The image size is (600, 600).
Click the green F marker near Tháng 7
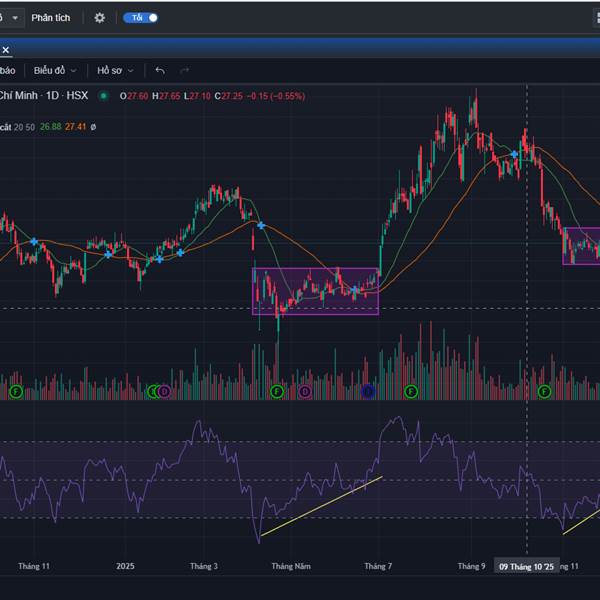409,391
